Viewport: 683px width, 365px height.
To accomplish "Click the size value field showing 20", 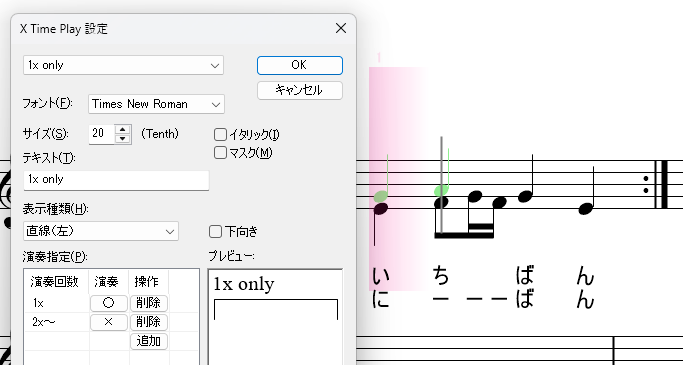I will pos(102,134).
